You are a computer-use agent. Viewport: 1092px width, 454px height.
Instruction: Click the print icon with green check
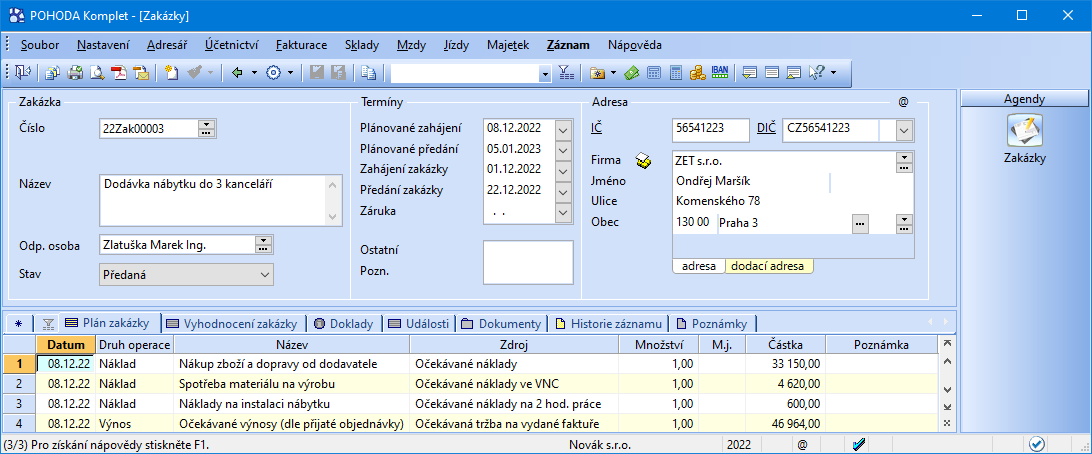pos(75,72)
